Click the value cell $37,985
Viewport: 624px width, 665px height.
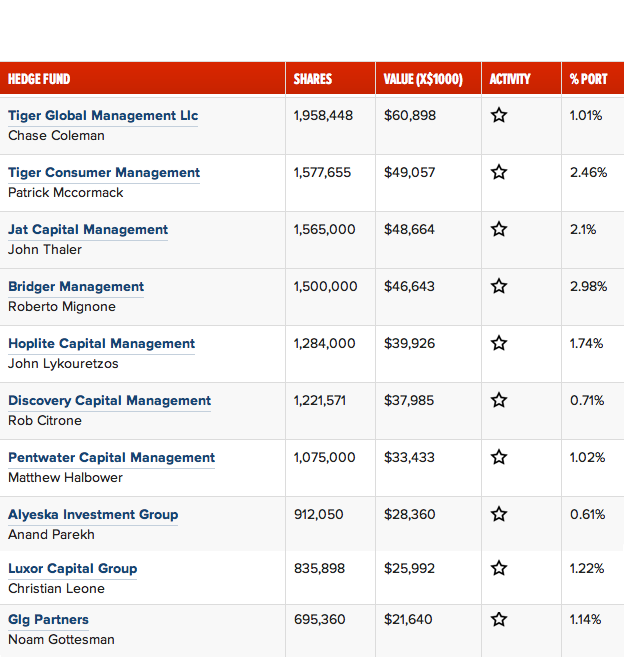click(409, 400)
